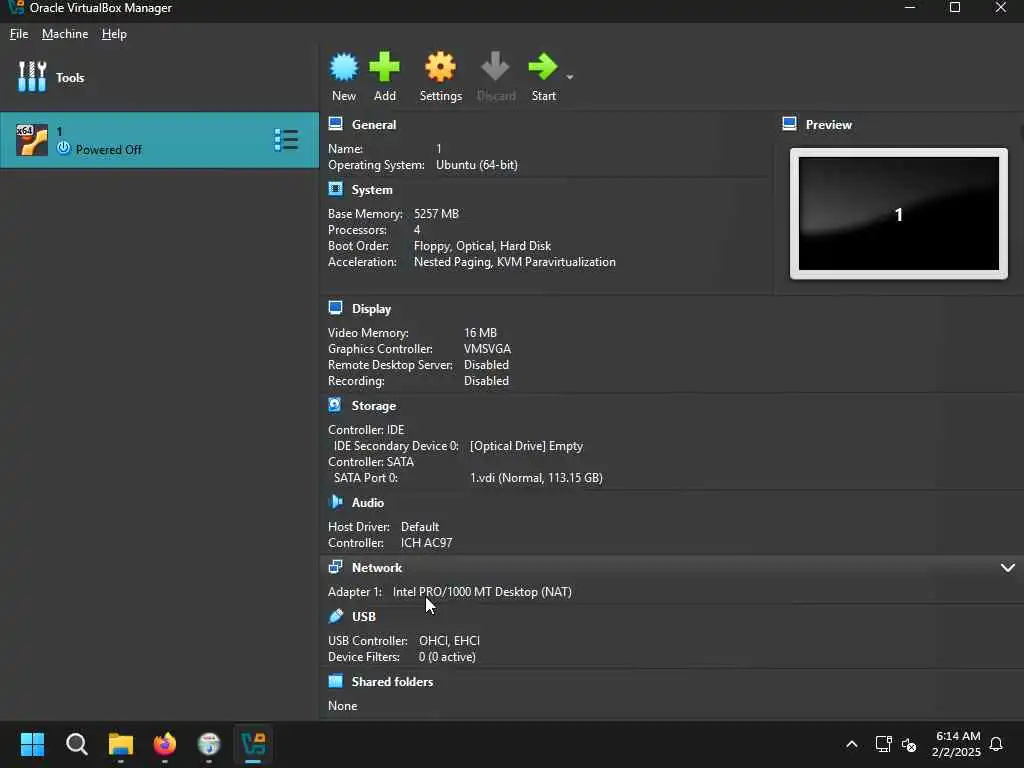Click the USB section plug icon
Screen dimensions: 1024x768
tap(336, 616)
